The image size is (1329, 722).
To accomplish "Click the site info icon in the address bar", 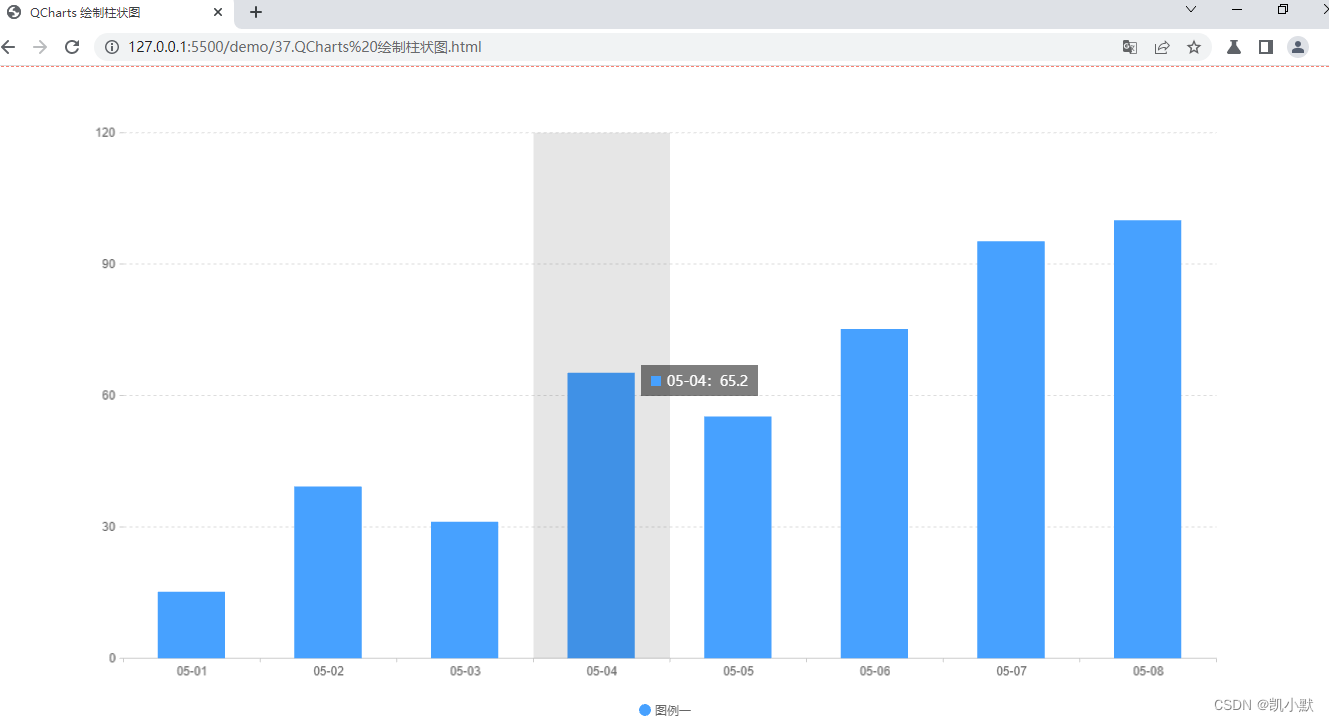I will pos(112,47).
